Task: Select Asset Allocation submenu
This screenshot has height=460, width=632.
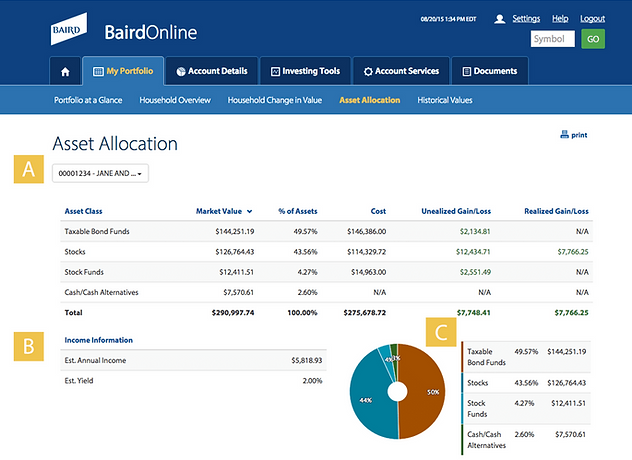Action: click(370, 100)
